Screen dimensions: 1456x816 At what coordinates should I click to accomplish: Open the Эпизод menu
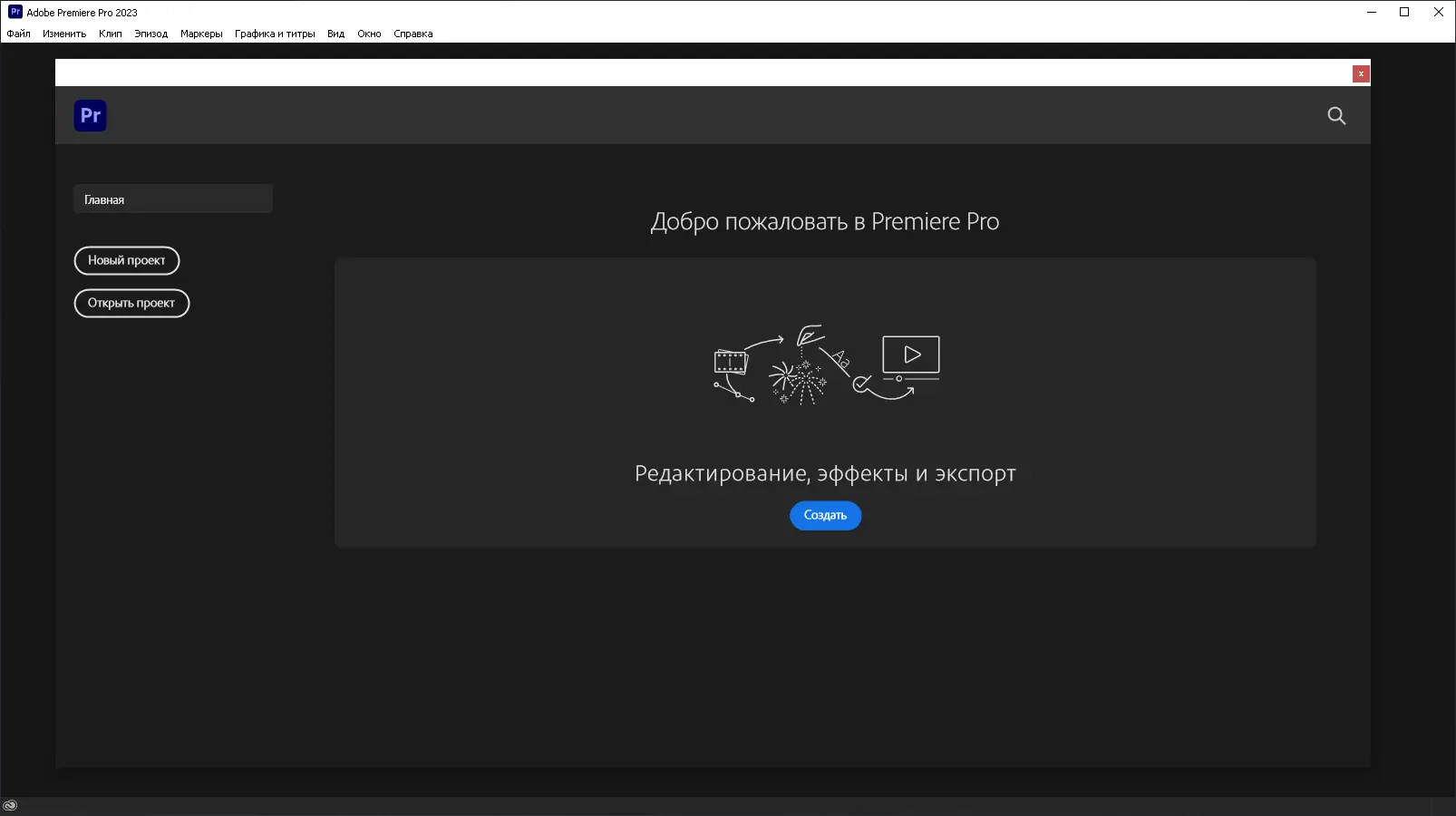[150, 33]
